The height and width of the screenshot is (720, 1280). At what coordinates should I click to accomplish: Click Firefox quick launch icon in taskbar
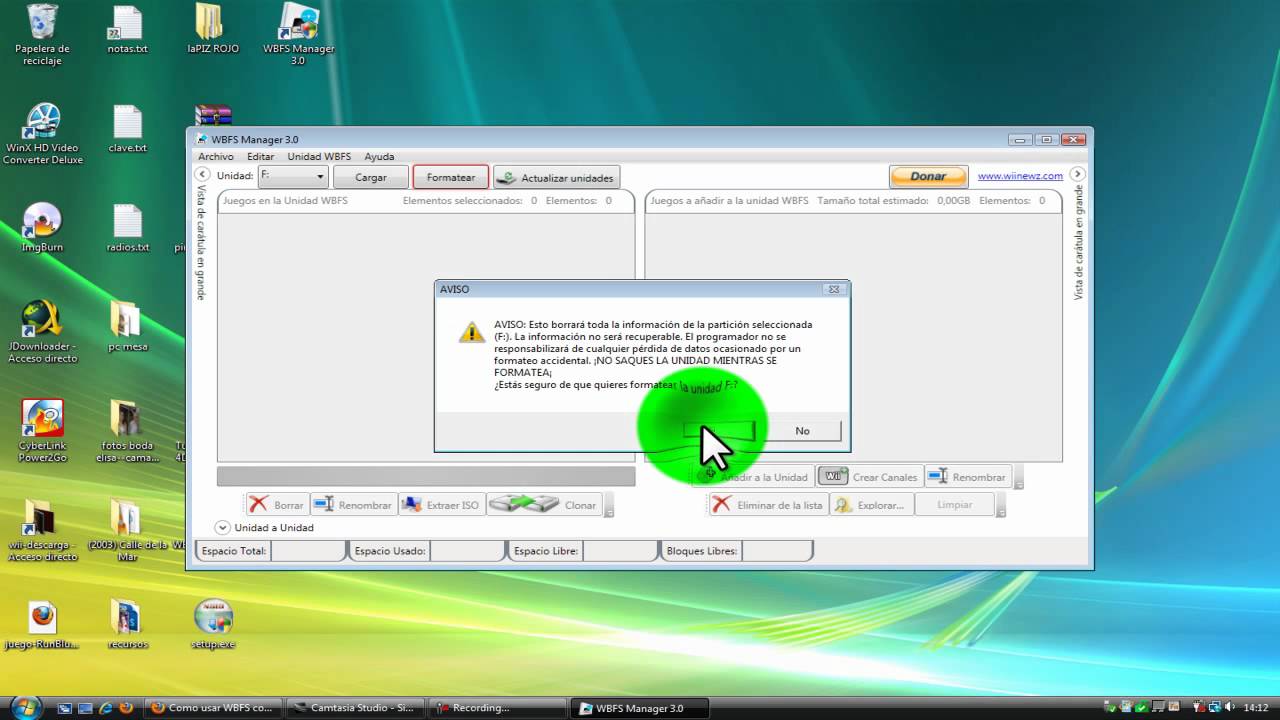pos(125,707)
